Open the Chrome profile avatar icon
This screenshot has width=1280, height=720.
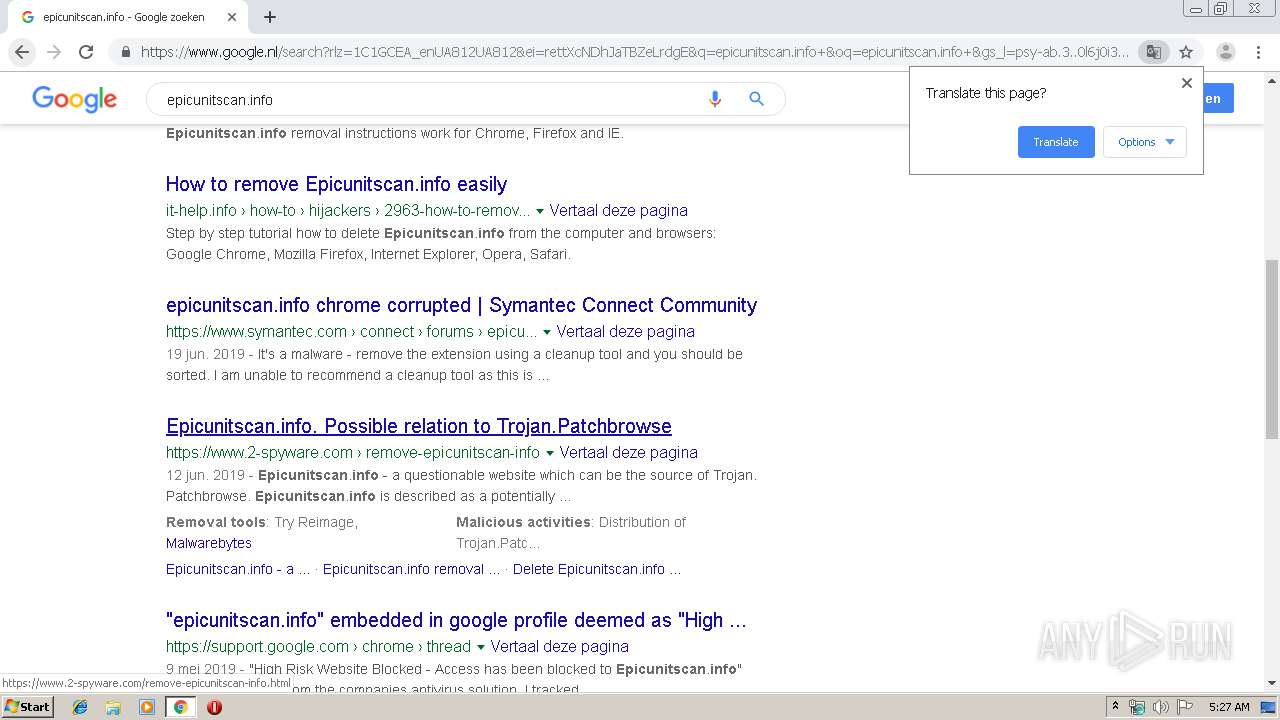(x=1226, y=52)
